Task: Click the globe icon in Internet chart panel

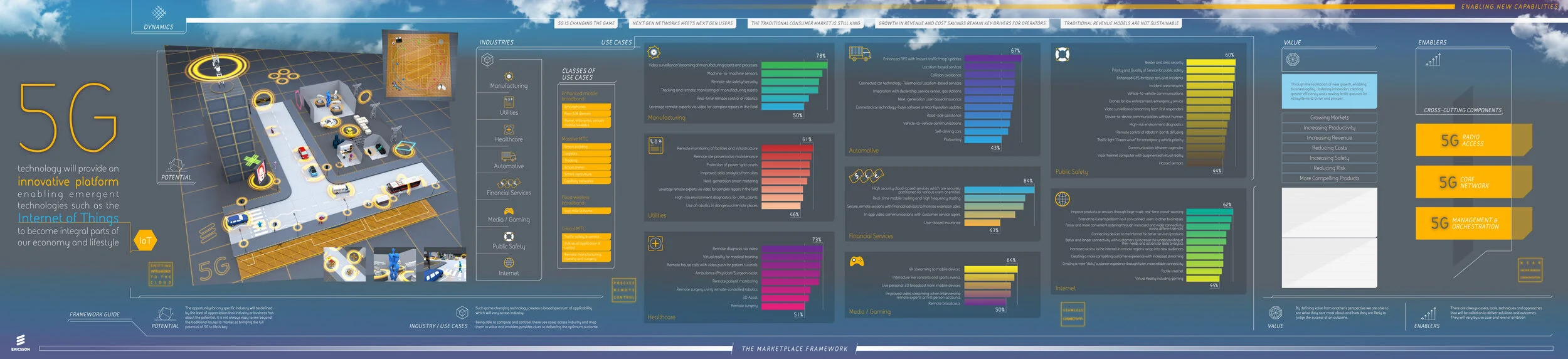Action: point(1062,199)
